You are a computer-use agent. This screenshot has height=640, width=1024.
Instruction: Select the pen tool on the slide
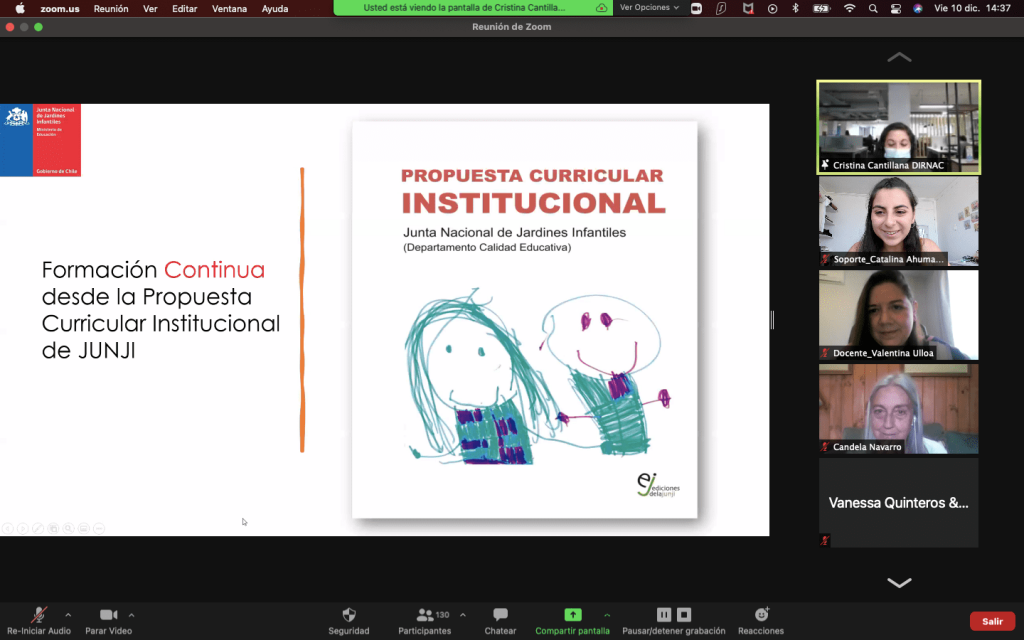[38, 528]
